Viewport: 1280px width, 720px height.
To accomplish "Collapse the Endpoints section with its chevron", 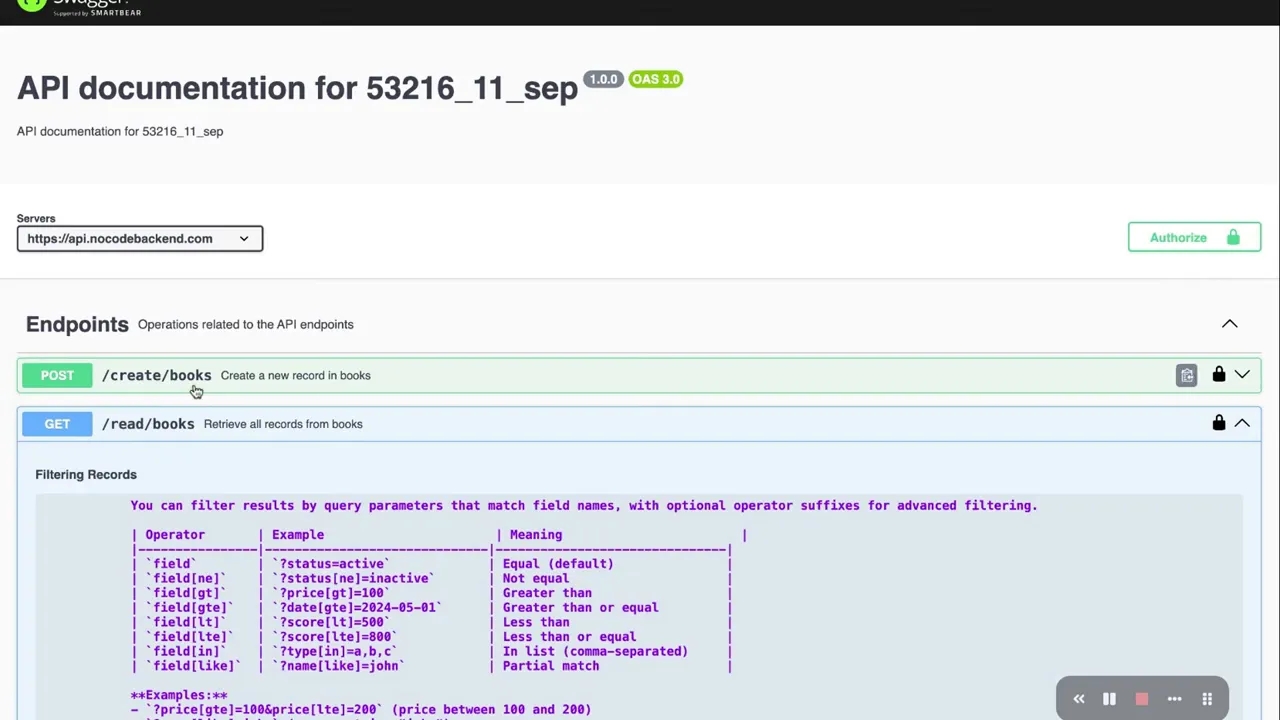I will coord(1229,324).
